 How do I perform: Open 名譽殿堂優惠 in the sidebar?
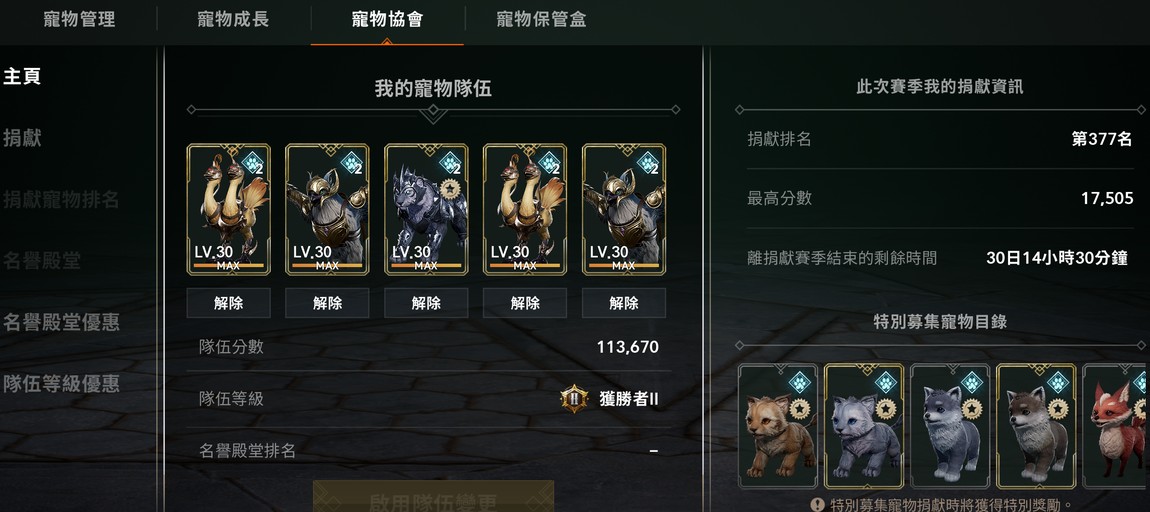[x=62, y=321]
